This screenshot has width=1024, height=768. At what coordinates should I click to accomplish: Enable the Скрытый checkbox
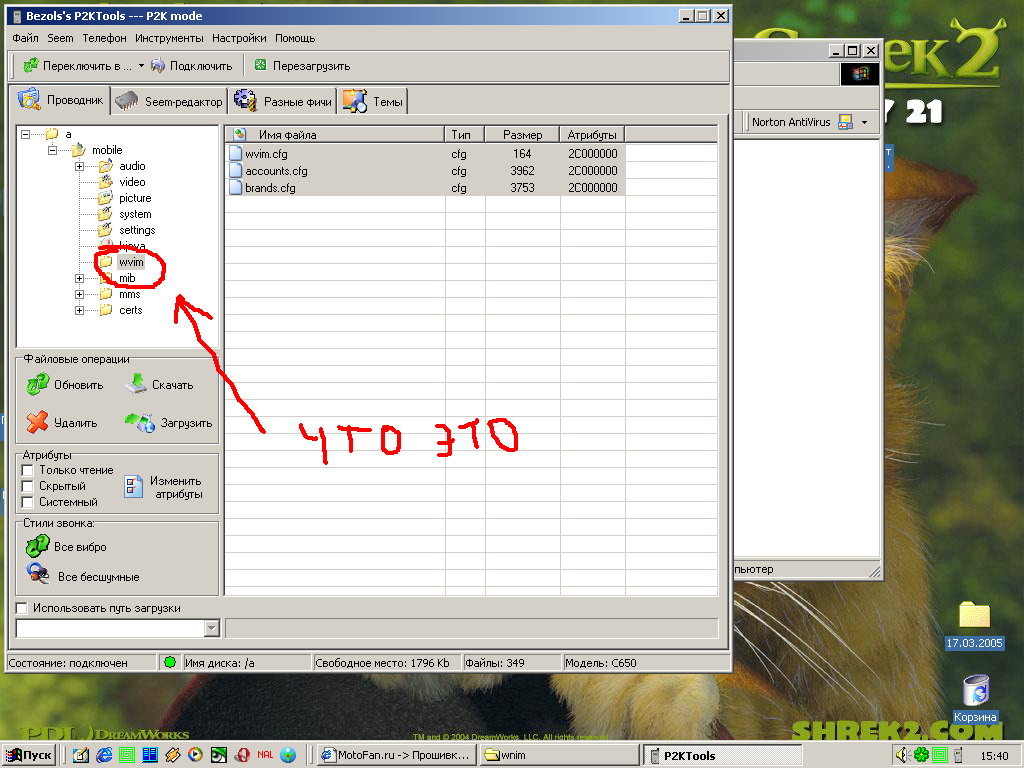27,486
